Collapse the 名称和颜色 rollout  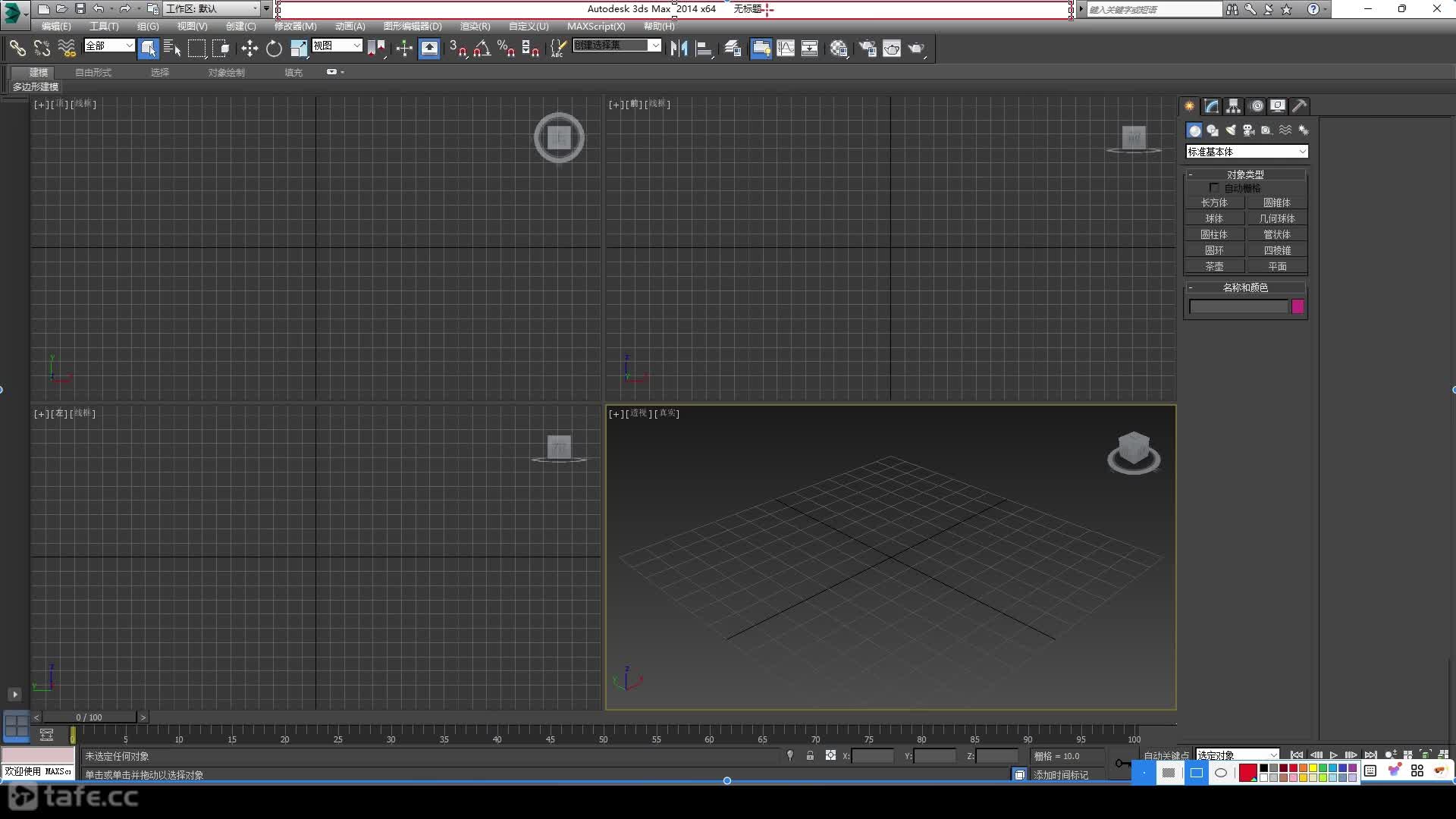(1245, 287)
